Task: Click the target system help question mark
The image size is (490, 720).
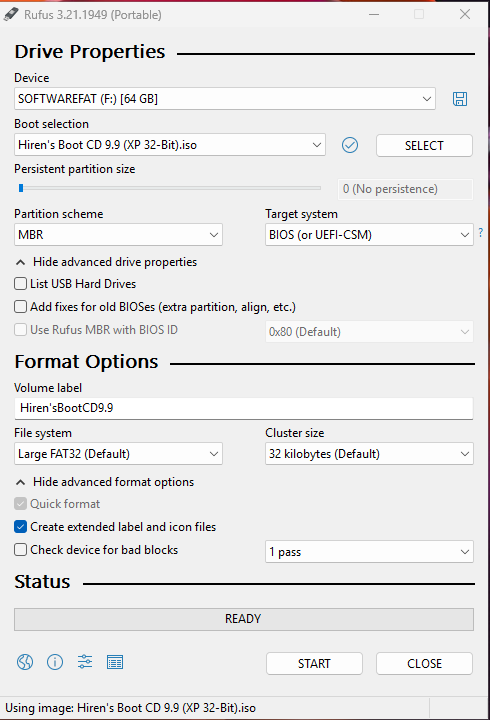Action: (480, 232)
